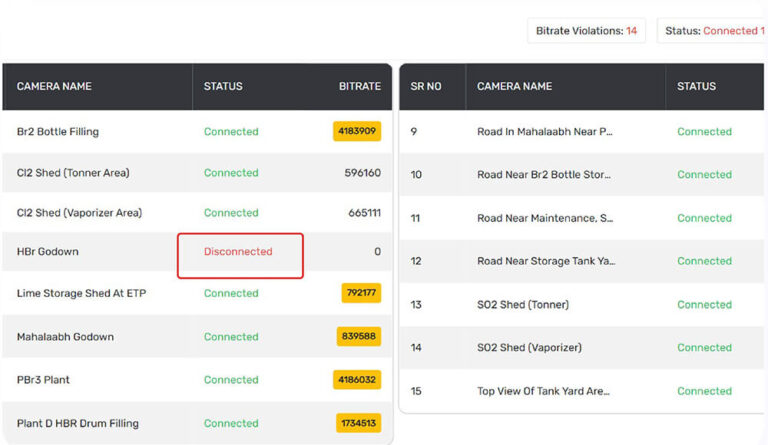
Task: Click Connected status of SO2 Shed (Vaporizer)
Action: pyautogui.click(x=704, y=348)
